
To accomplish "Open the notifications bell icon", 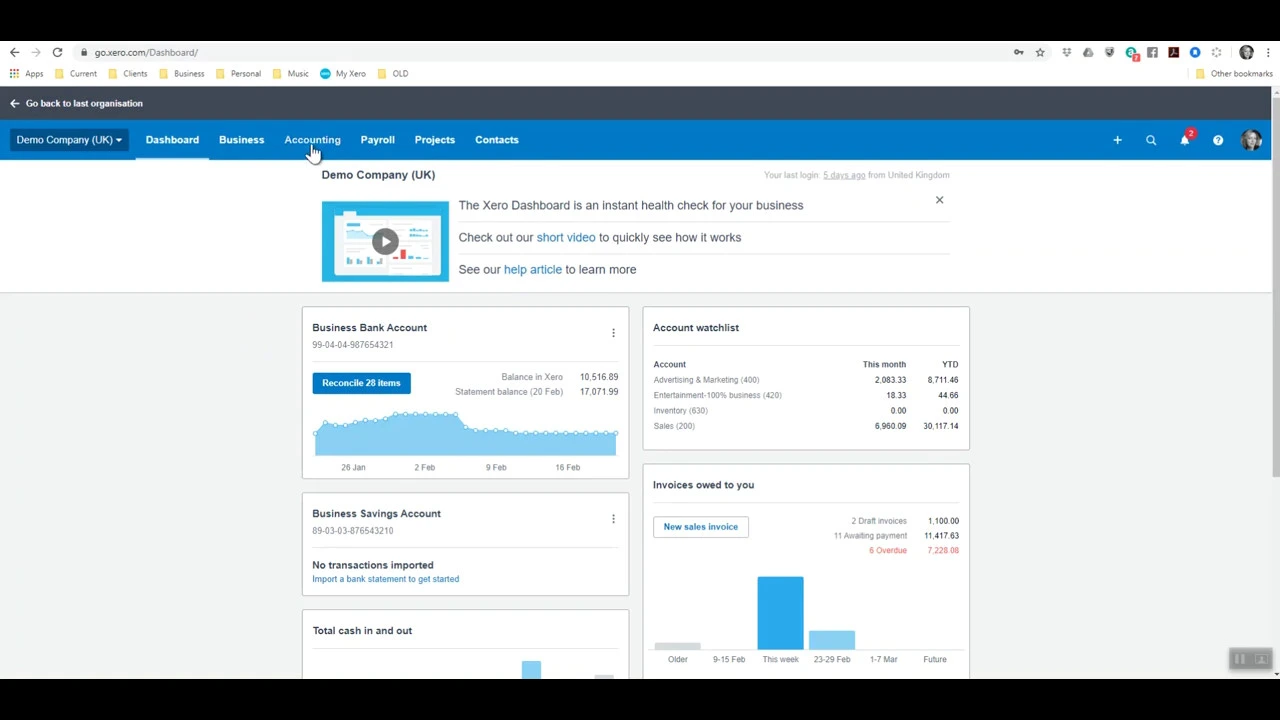I will click(x=1185, y=140).
